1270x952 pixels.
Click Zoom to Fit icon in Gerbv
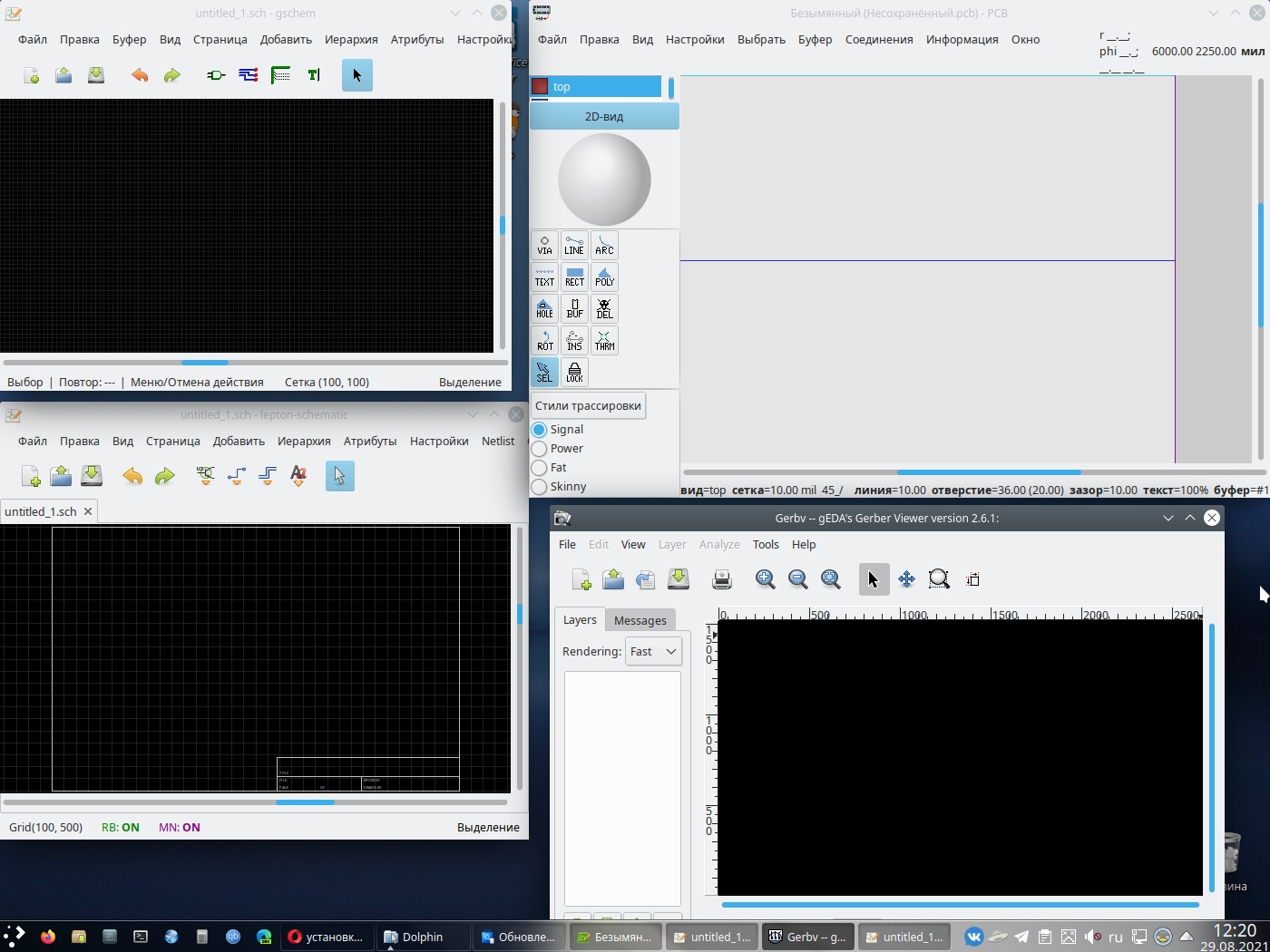[831, 579]
